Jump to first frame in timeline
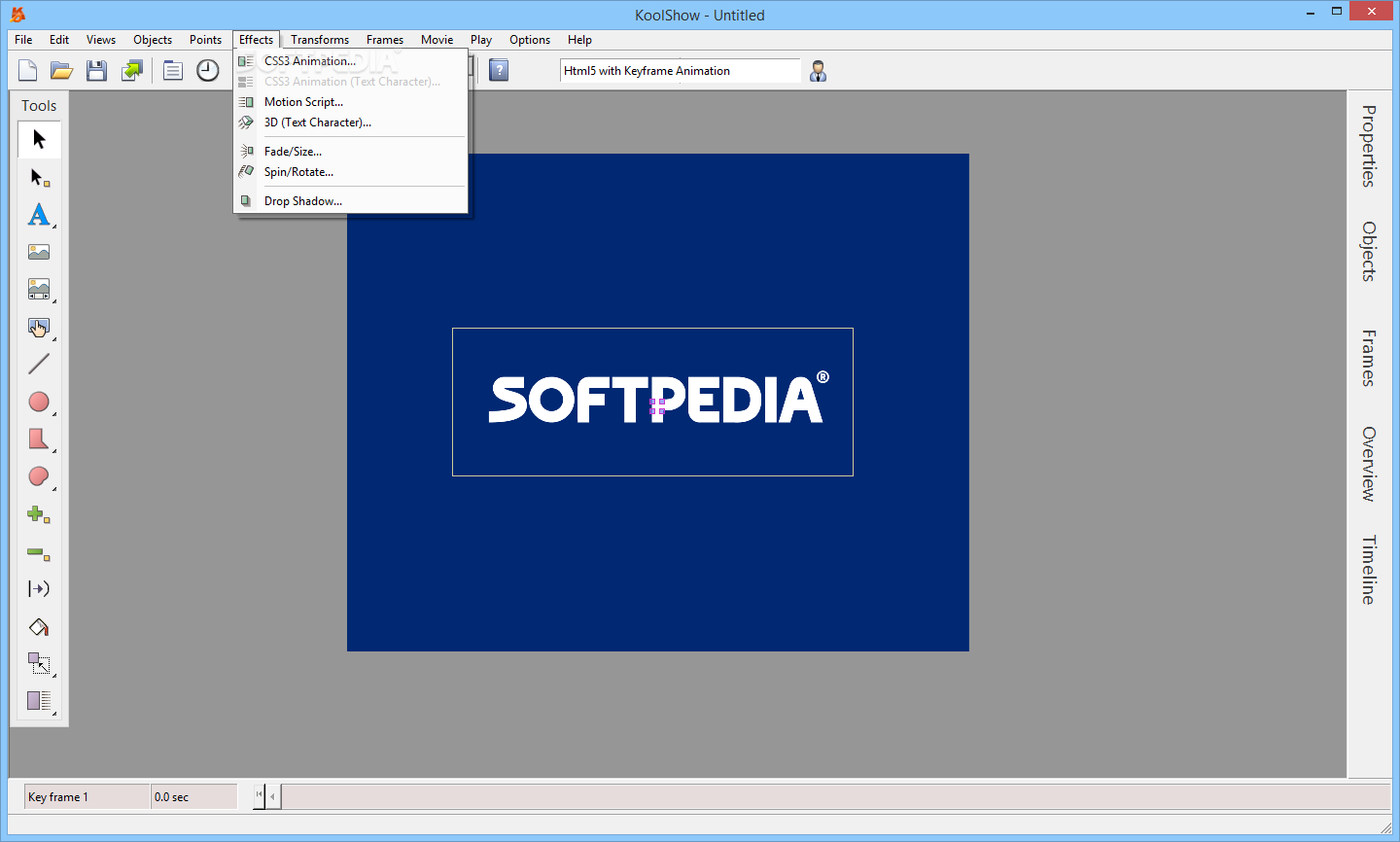Image resolution: width=1400 pixels, height=842 pixels. (260, 796)
